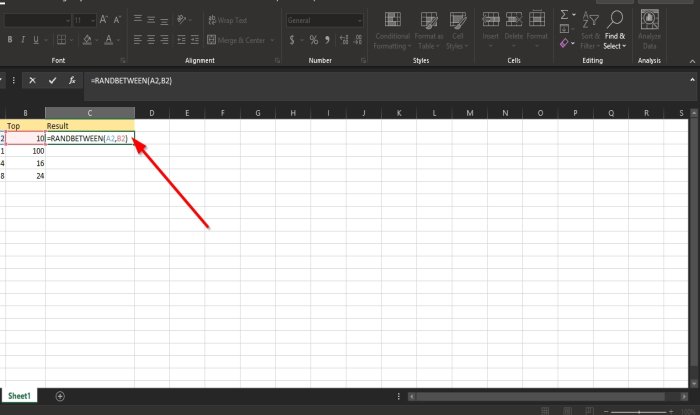Click the Orientation text rotation icon

tap(182, 19)
